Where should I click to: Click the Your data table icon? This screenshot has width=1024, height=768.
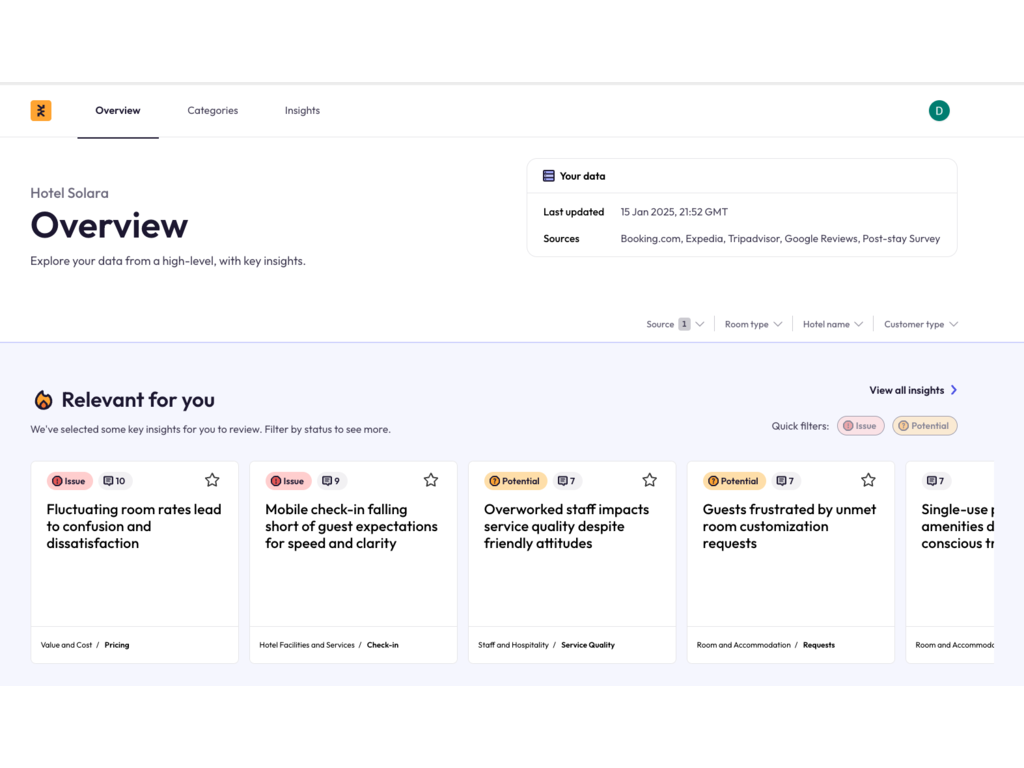coord(548,176)
